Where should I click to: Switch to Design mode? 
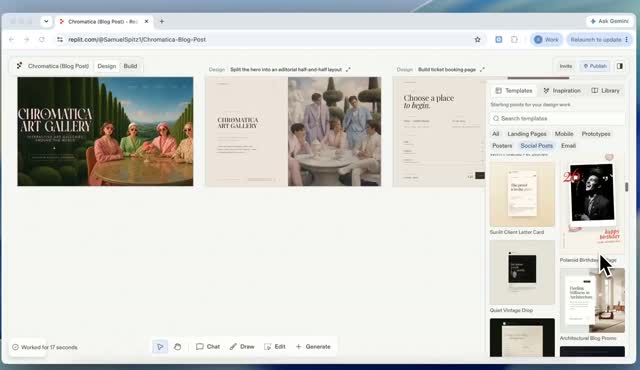[x=107, y=66]
